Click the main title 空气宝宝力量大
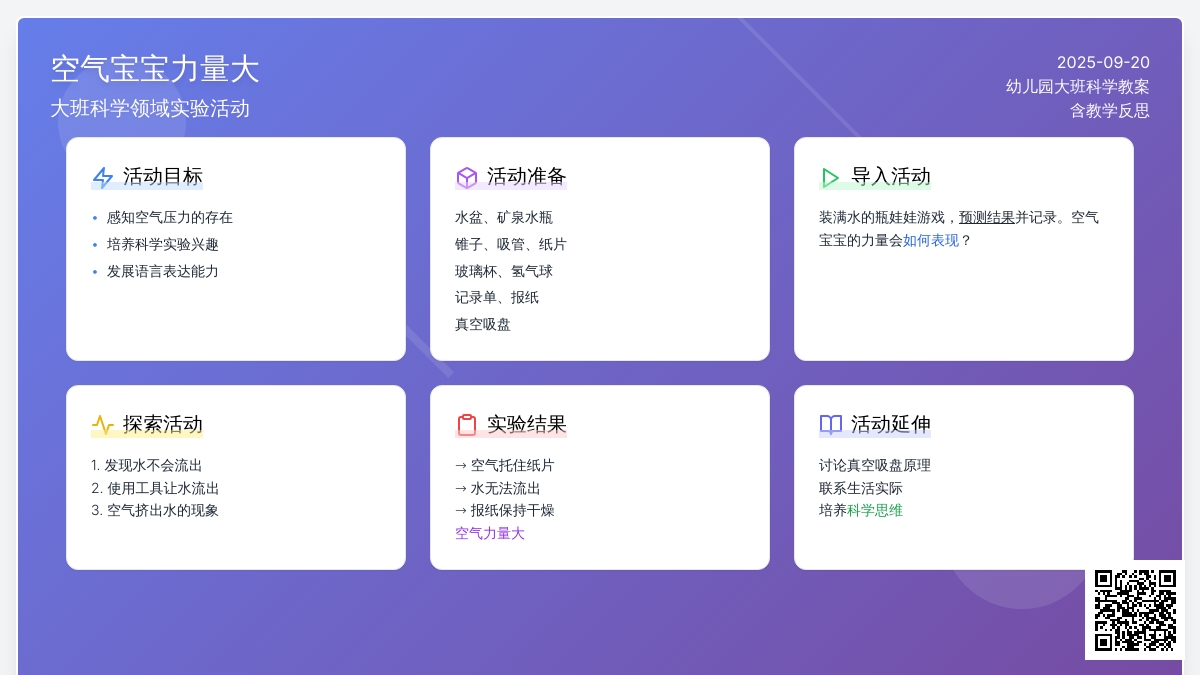 (155, 69)
